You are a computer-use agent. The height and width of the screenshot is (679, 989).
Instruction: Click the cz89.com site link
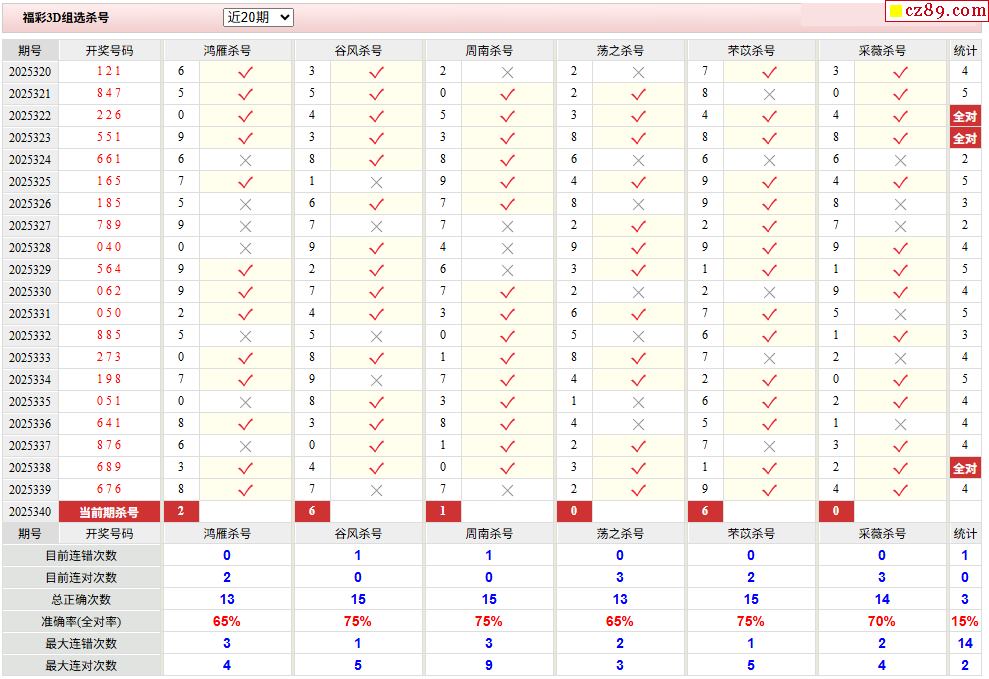(x=944, y=11)
